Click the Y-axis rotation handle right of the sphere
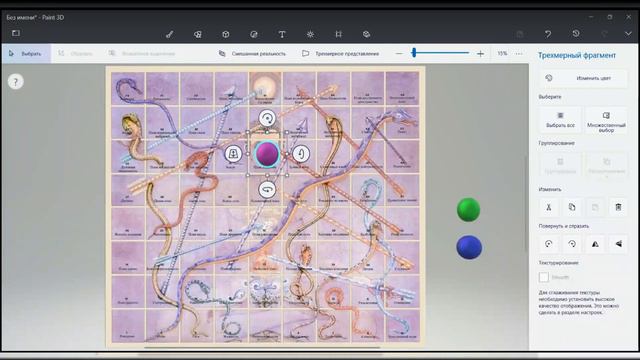 [x=301, y=154]
